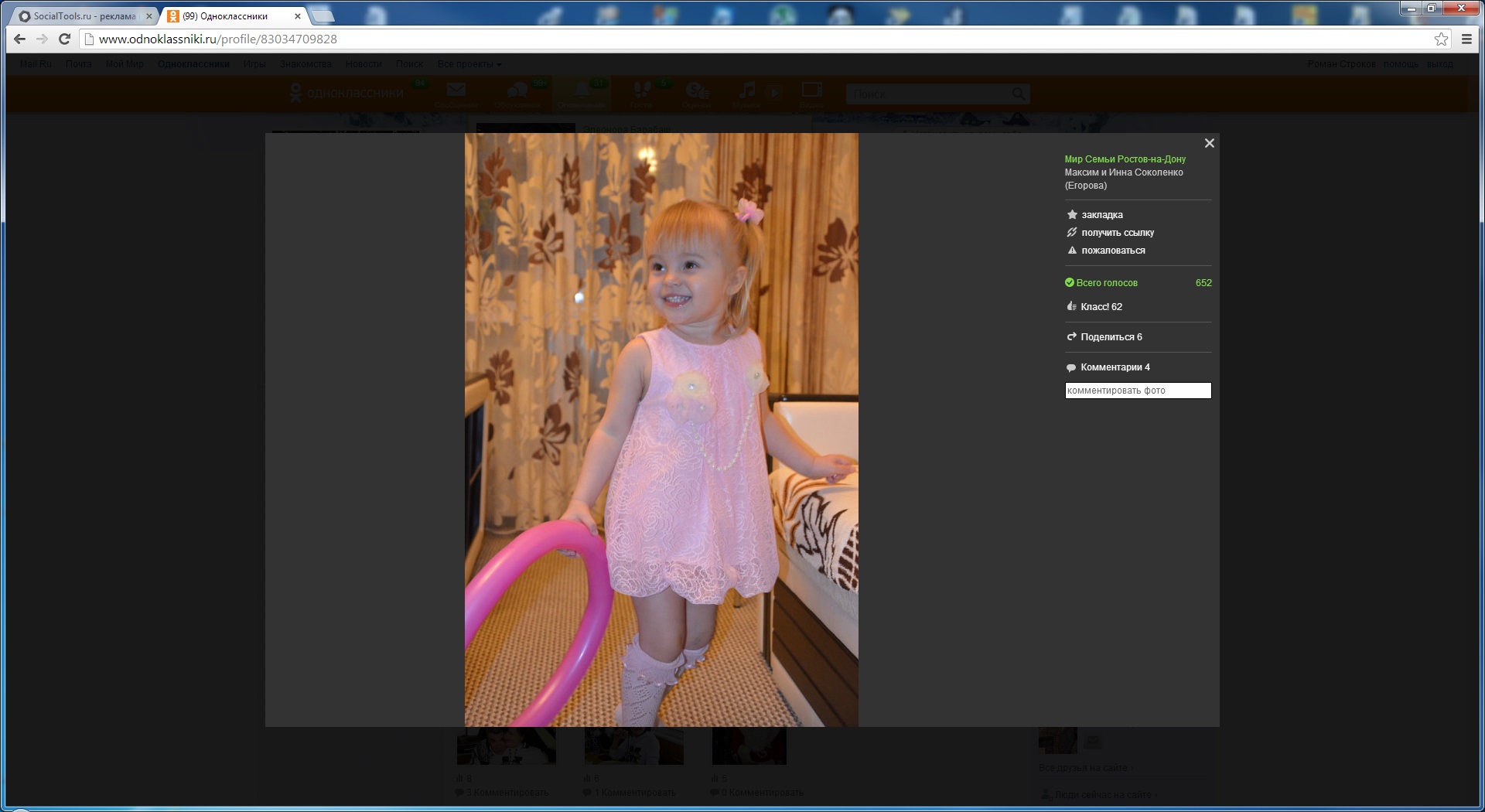The width and height of the screenshot is (1485, 812).
Task: Expand the Все проекты dropdown
Action: tap(469, 64)
